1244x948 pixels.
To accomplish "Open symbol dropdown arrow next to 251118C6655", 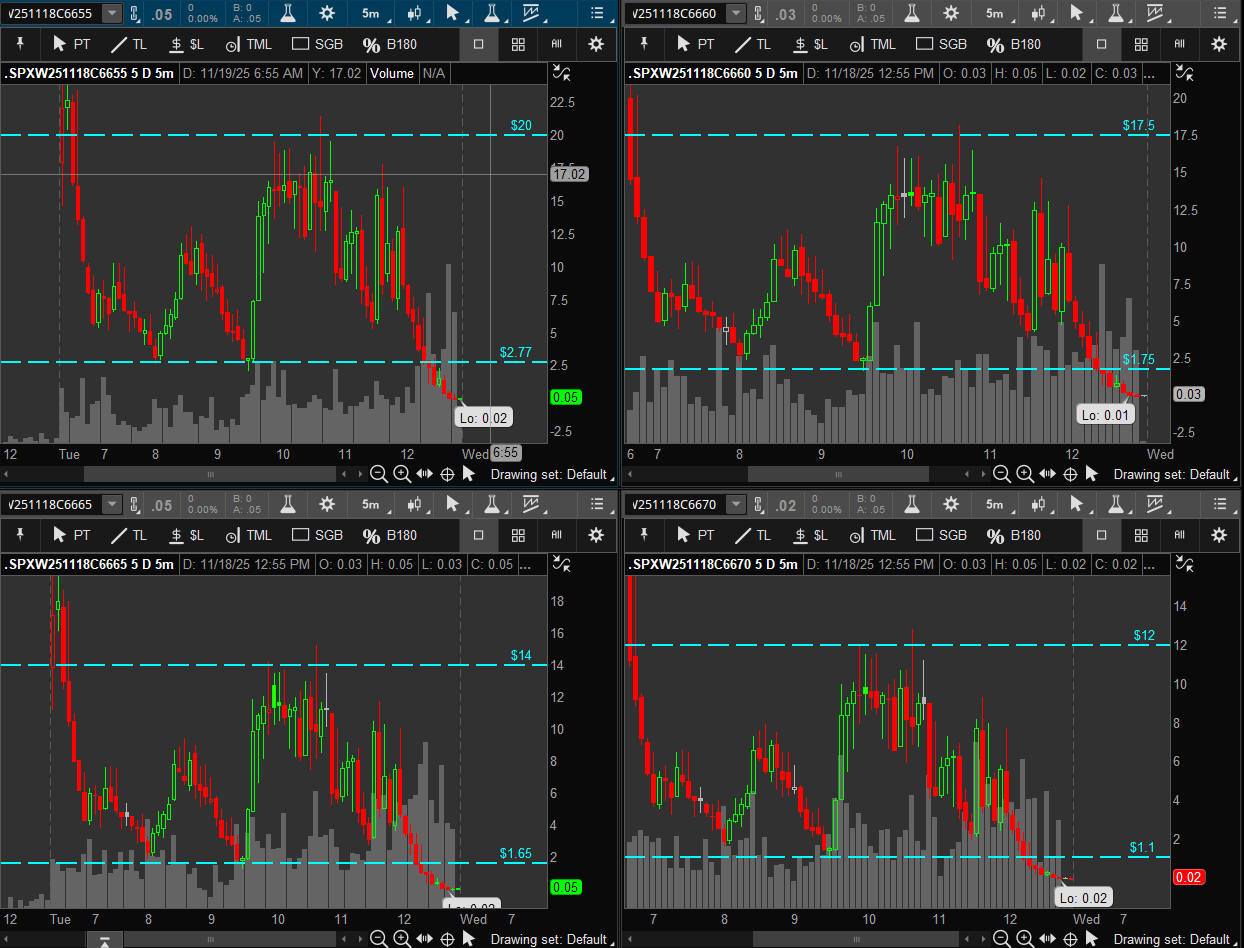I will click(x=112, y=13).
